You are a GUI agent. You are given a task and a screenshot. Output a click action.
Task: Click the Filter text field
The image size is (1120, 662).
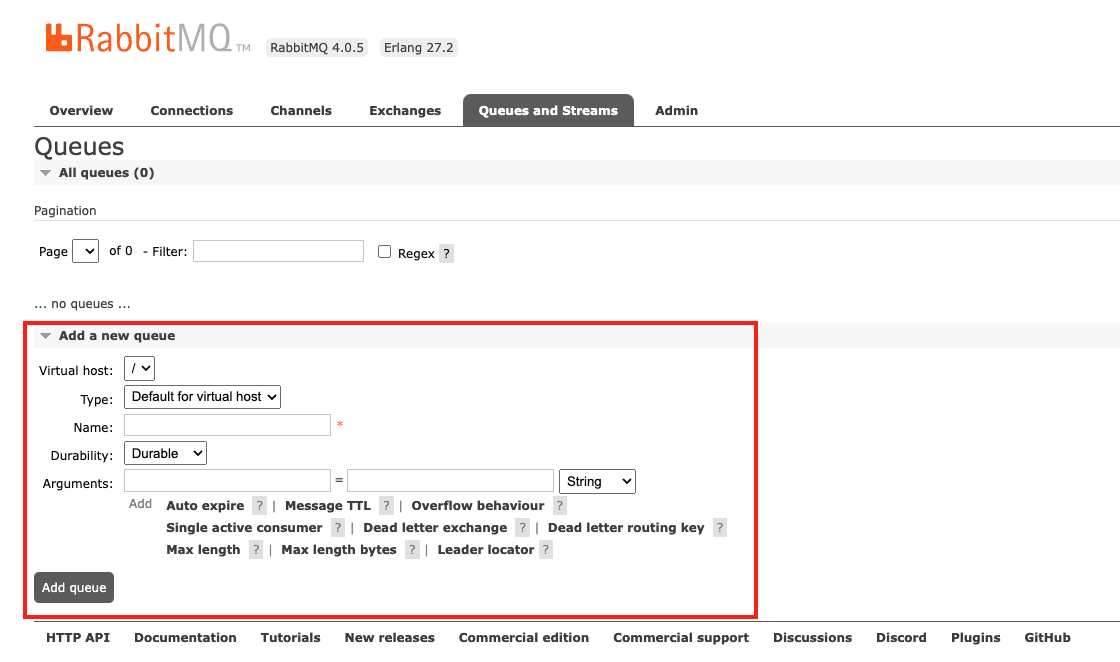(x=278, y=251)
